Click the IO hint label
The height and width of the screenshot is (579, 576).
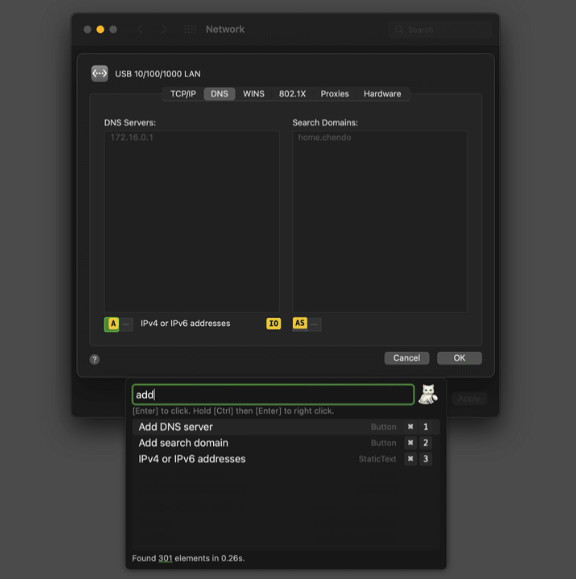point(274,323)
